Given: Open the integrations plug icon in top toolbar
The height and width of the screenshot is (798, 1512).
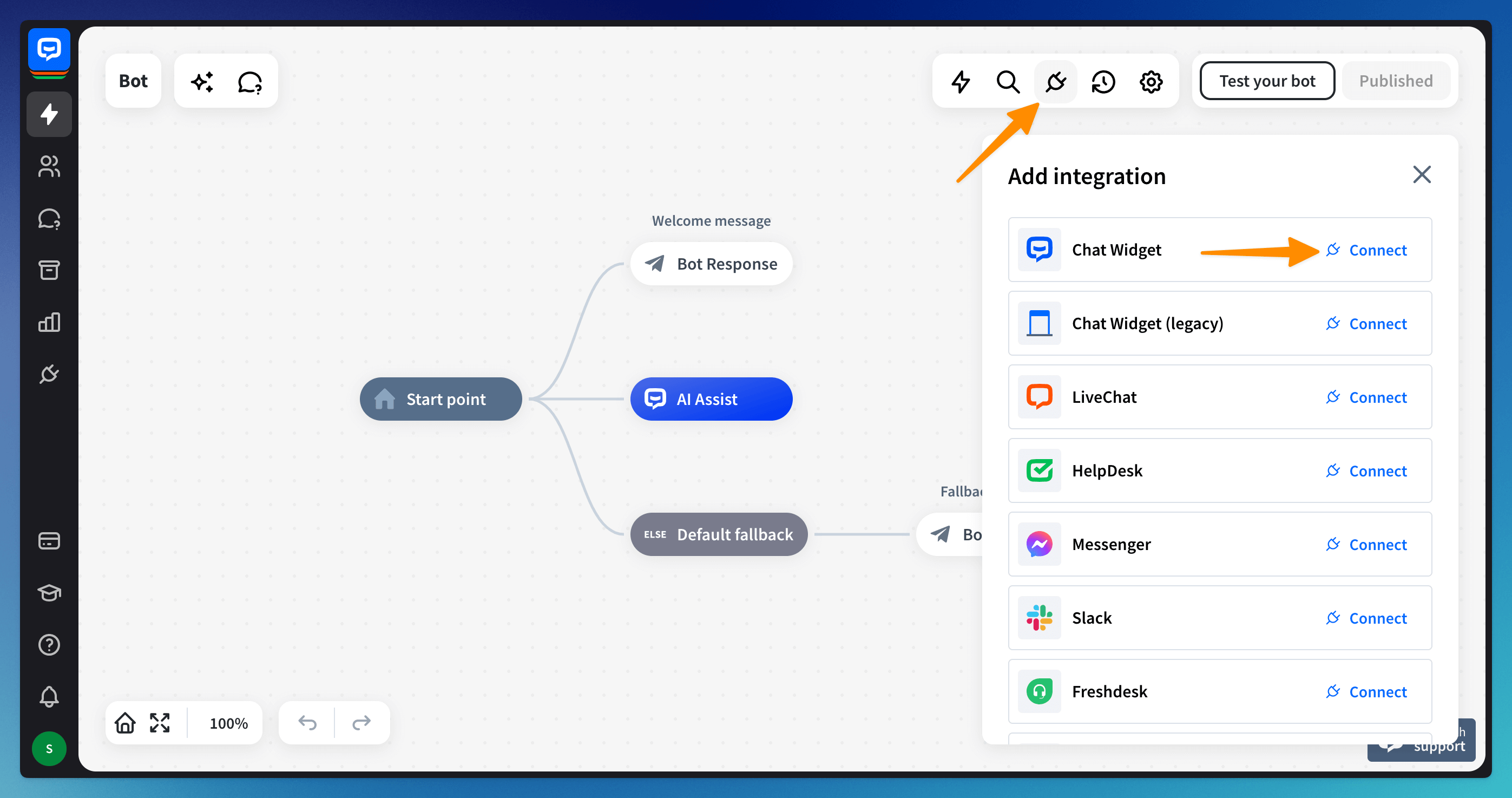Looking at the screenshot, I should pyautogui.click(x=1055, y=82).
